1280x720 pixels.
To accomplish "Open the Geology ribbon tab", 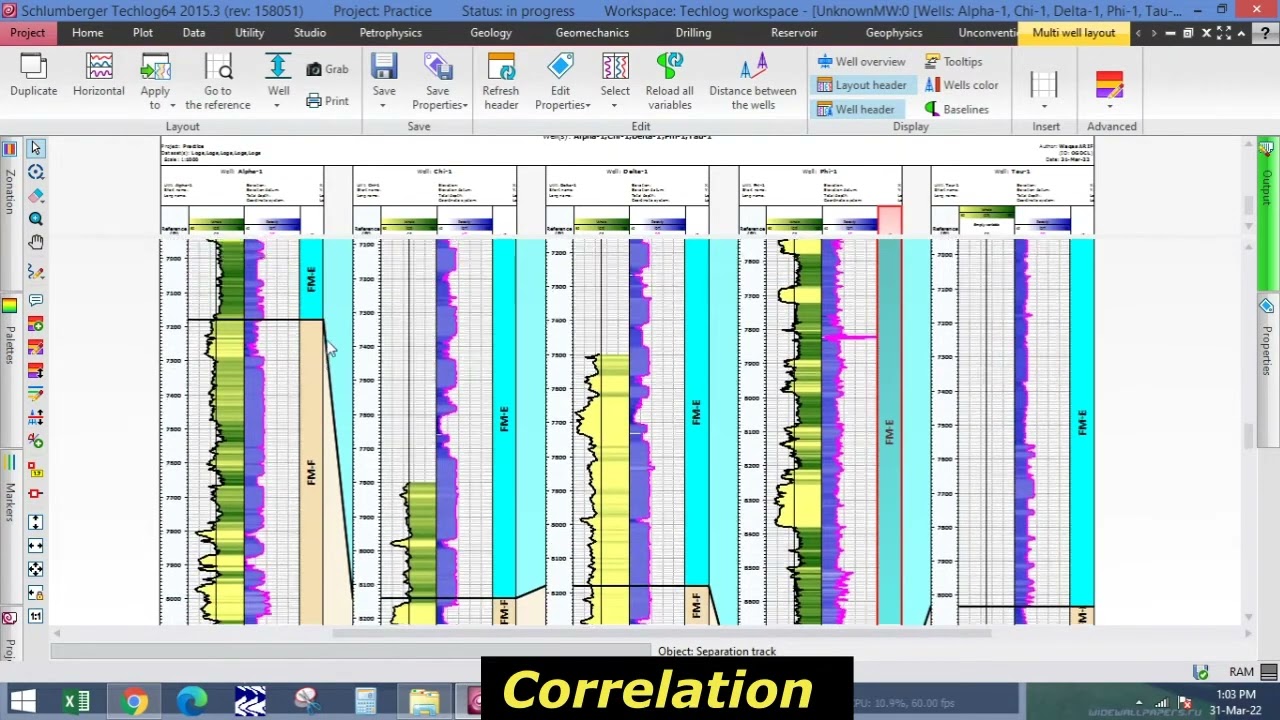I will point(491,33).
